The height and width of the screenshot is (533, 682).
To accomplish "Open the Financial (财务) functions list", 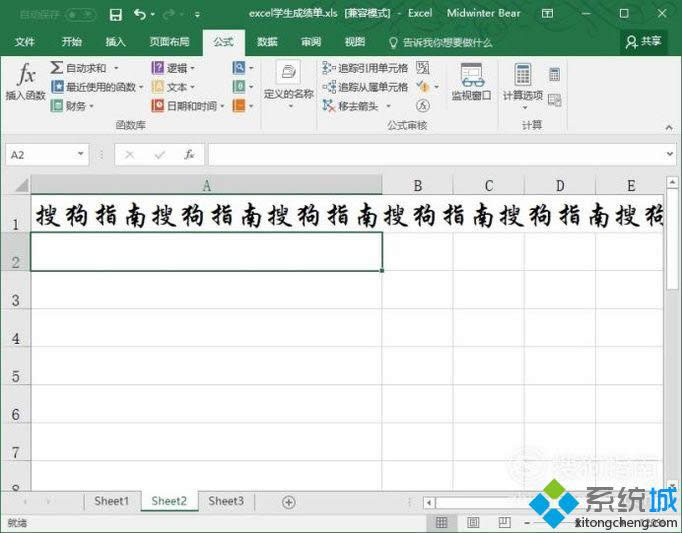I will [x=72, y=106].
